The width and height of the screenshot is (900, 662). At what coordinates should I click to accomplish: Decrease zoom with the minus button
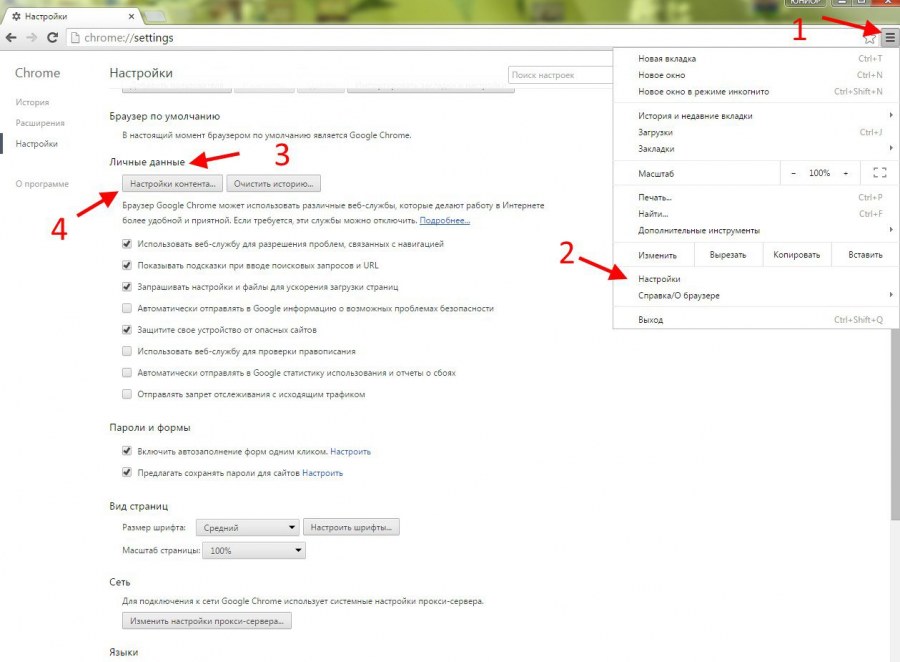pos(794,173)
